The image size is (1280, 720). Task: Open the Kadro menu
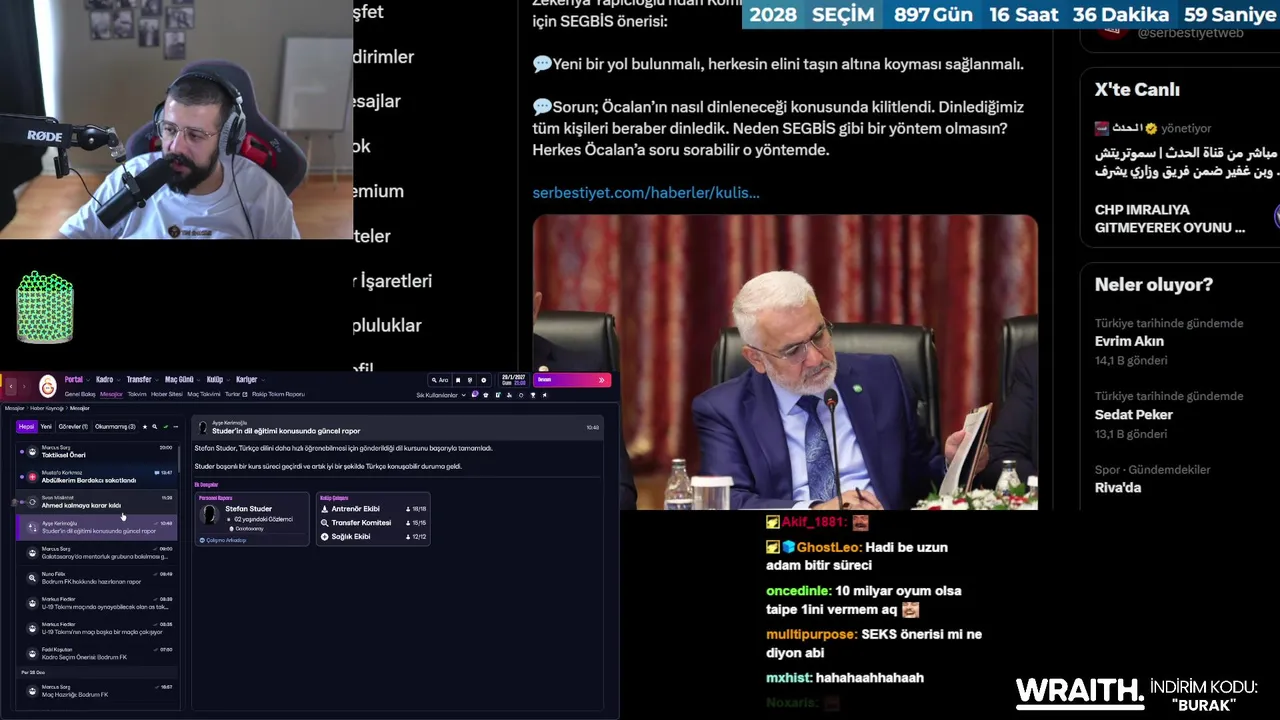(x=107, y=380)
